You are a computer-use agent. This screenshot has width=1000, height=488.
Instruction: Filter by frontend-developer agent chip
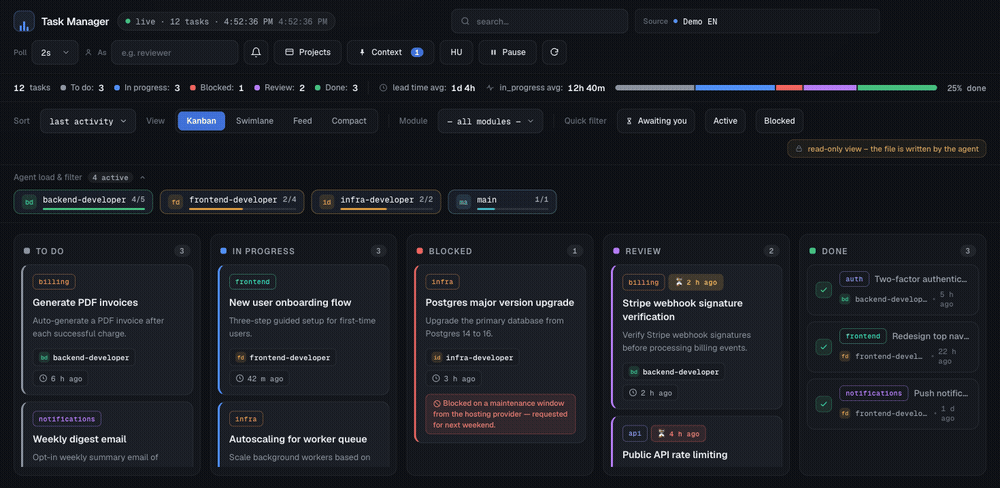point(232,202)
